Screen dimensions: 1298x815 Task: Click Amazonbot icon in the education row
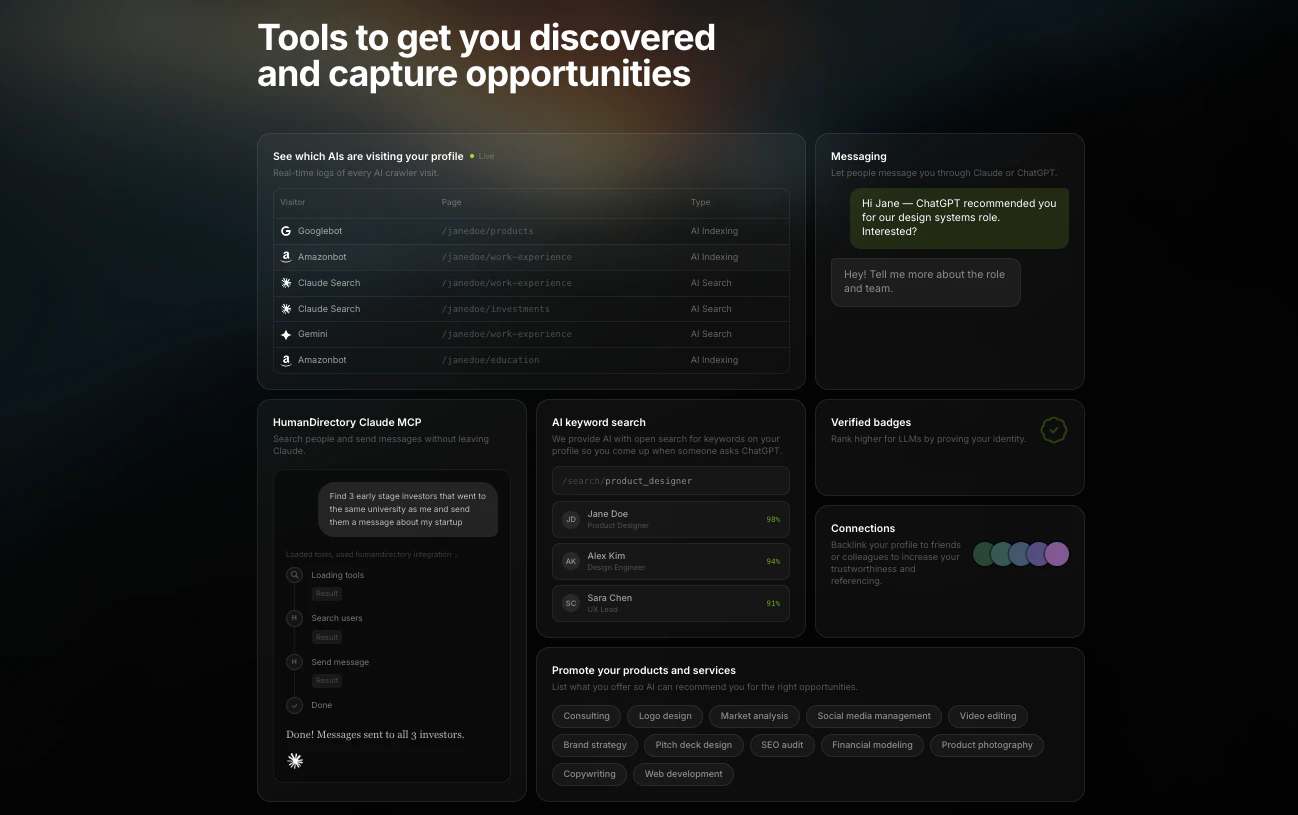point(286,360)
